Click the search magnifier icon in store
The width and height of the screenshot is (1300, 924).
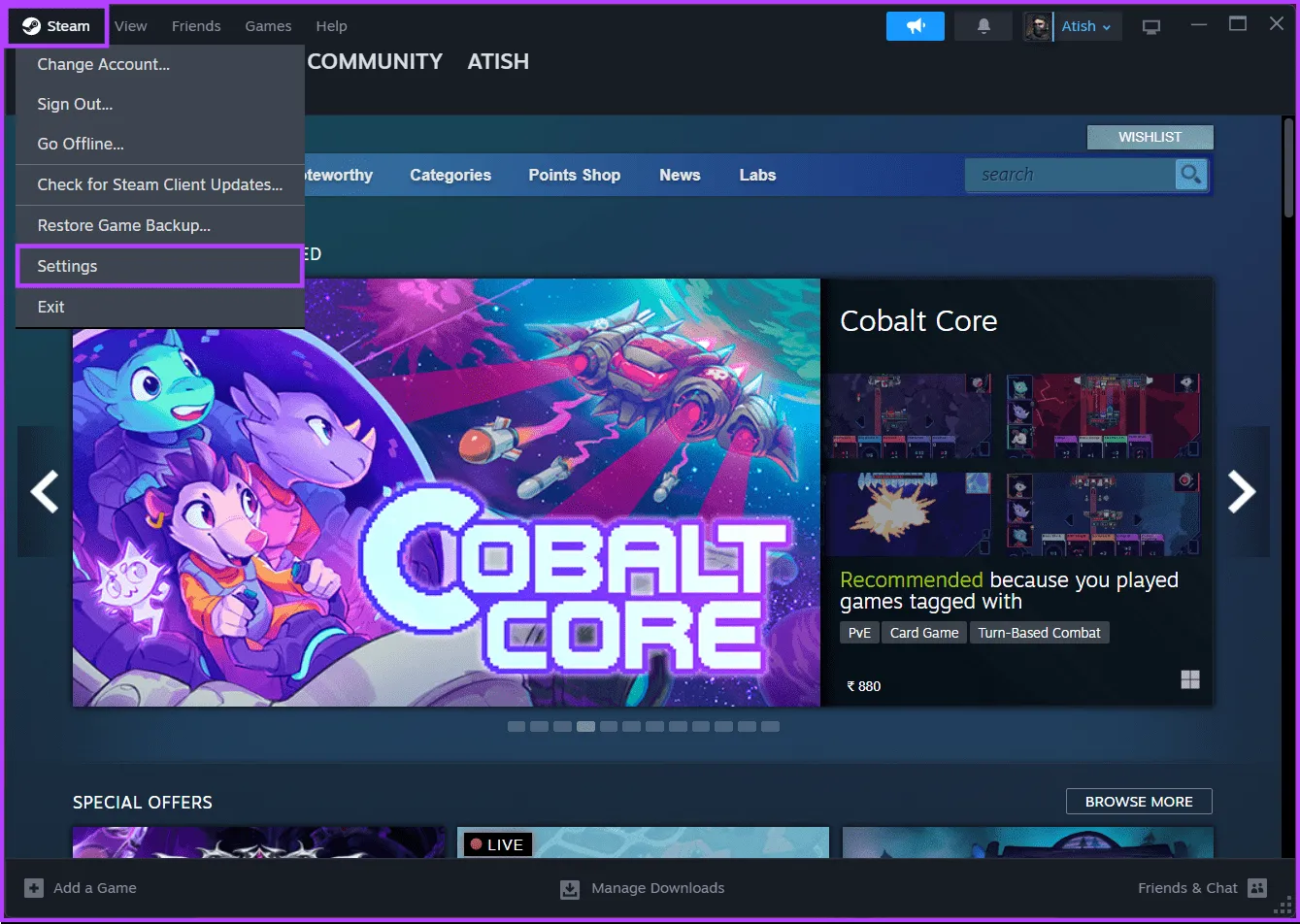[1190, 175]
